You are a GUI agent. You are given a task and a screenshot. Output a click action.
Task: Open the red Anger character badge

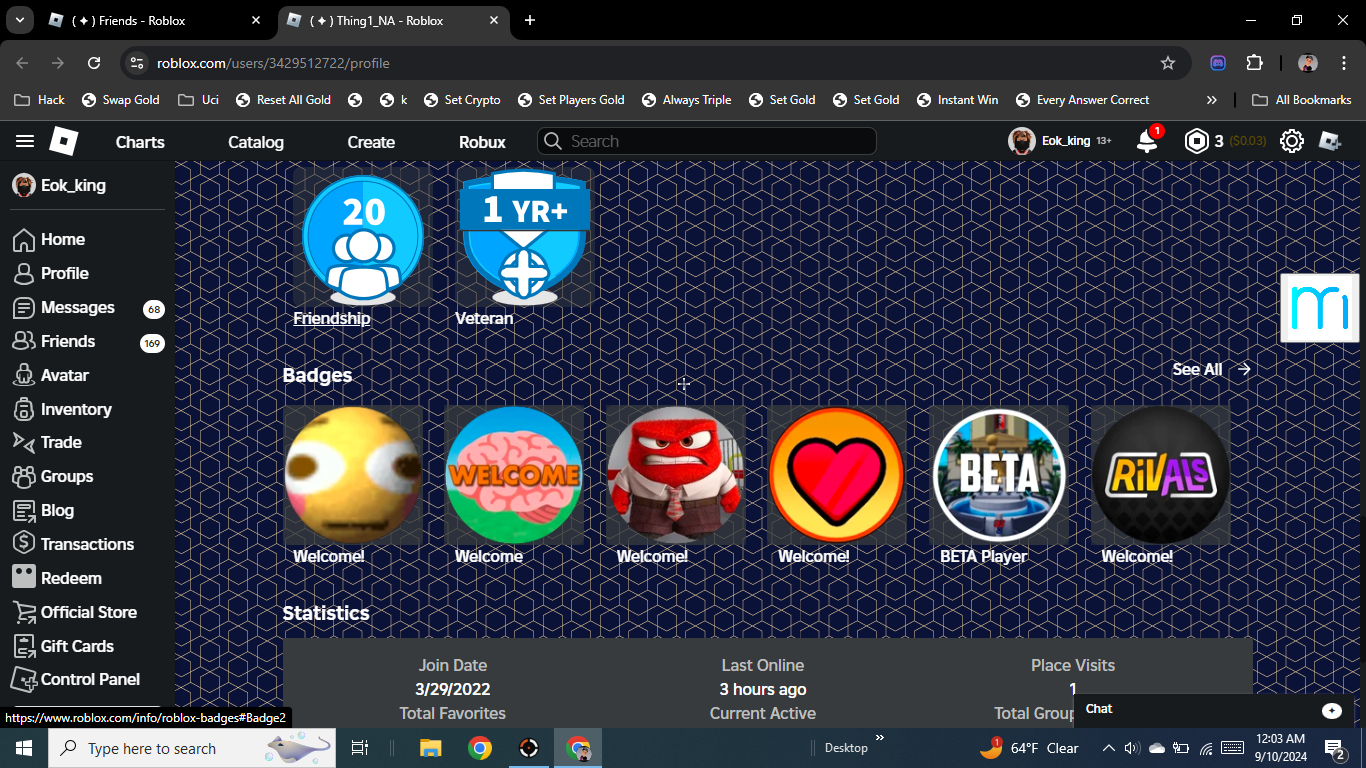(x=676, y=475)
